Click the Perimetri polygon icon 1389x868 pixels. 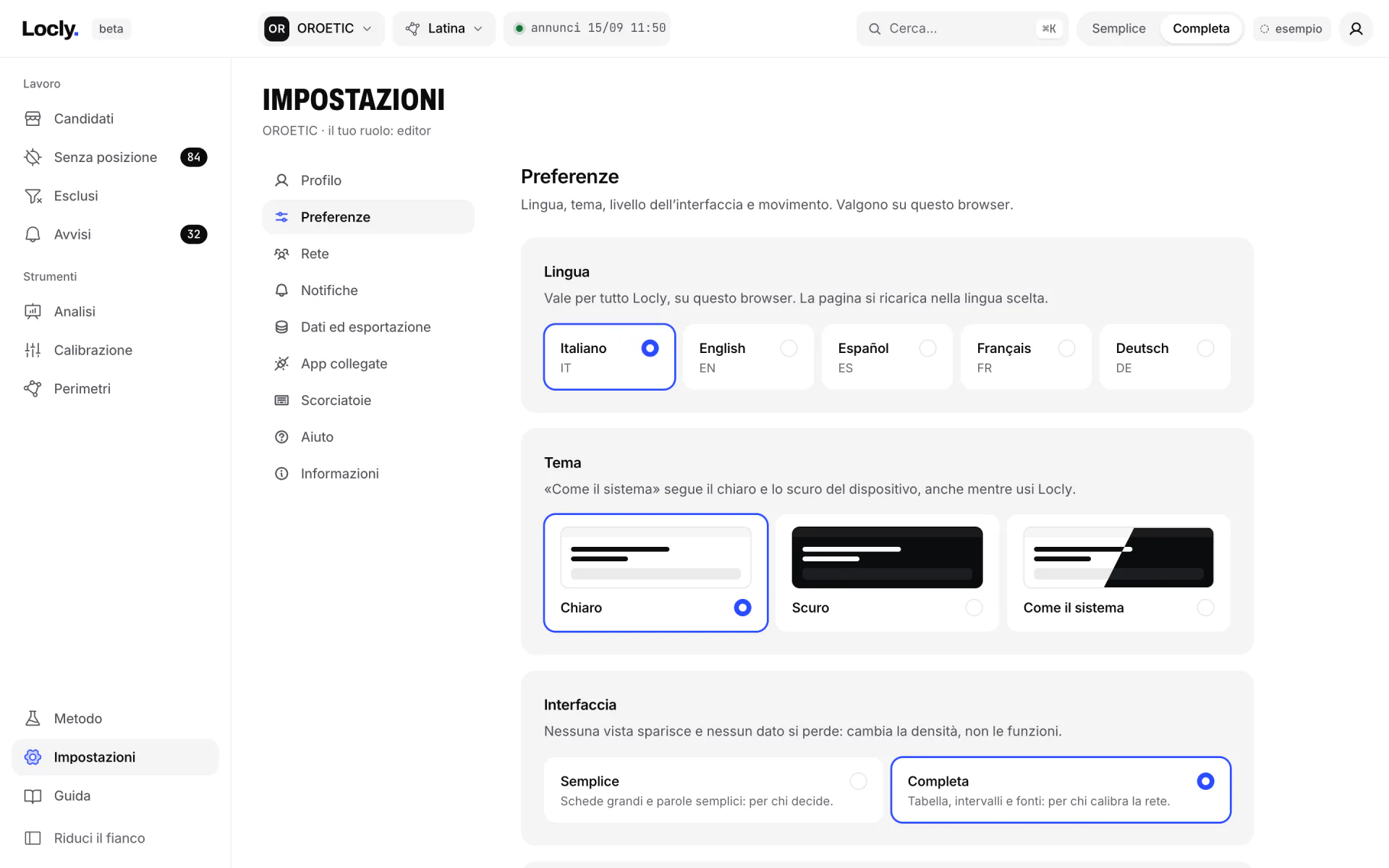pyautogui.click(x=33, y=388)
